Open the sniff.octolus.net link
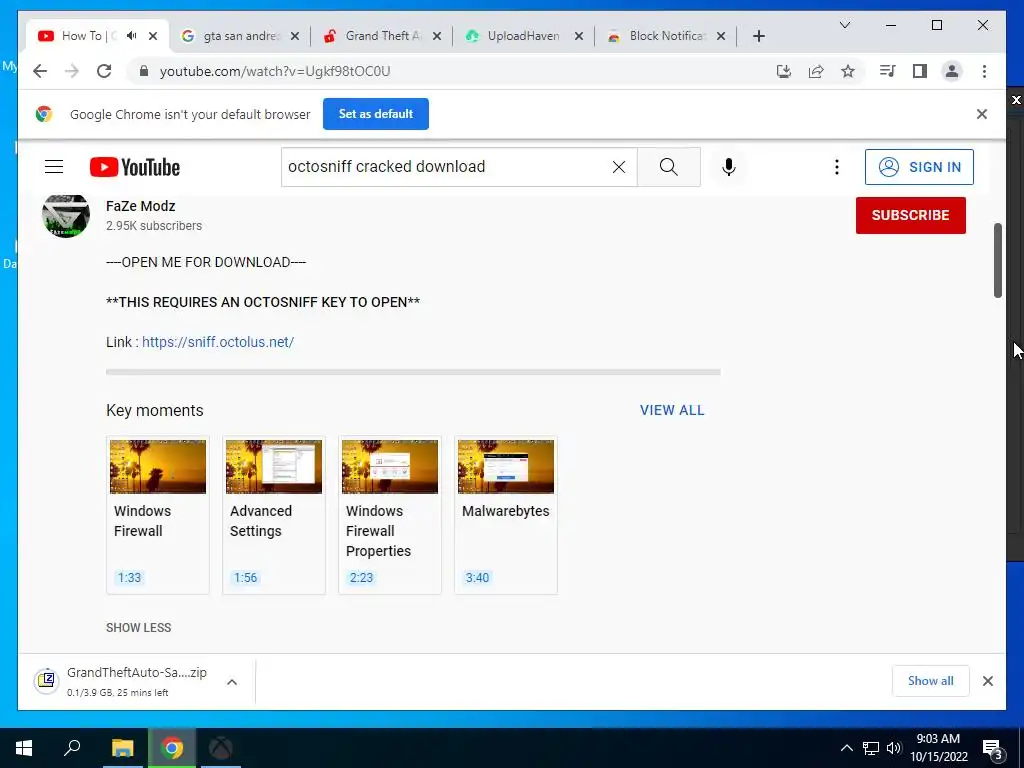Viewport: 1024px width, 768px height. tap(218, 342)
